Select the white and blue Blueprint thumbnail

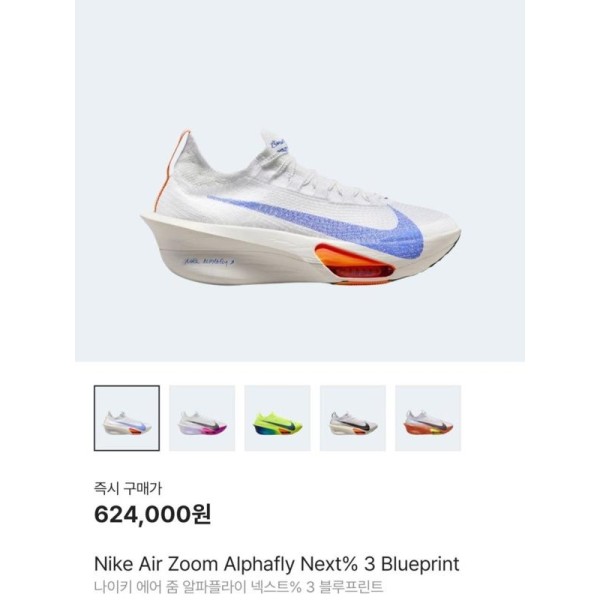click(127, 418)
